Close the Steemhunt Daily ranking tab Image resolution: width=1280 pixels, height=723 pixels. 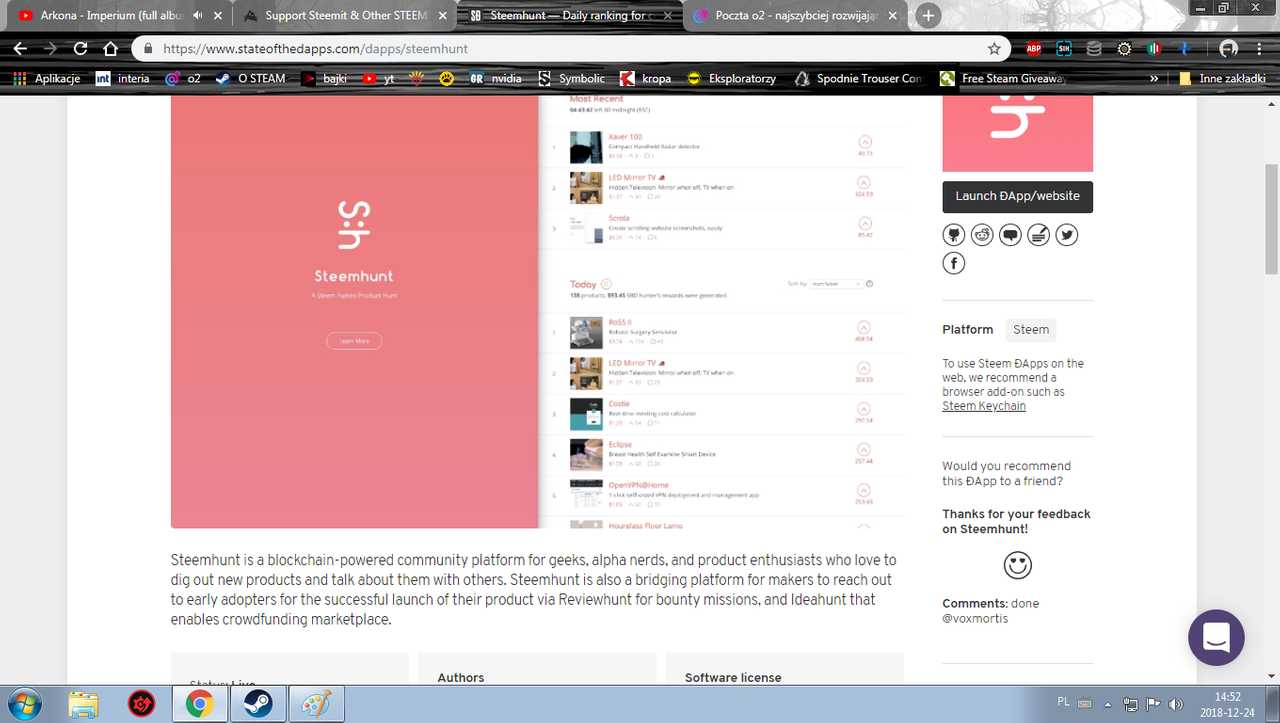(669, 16)
